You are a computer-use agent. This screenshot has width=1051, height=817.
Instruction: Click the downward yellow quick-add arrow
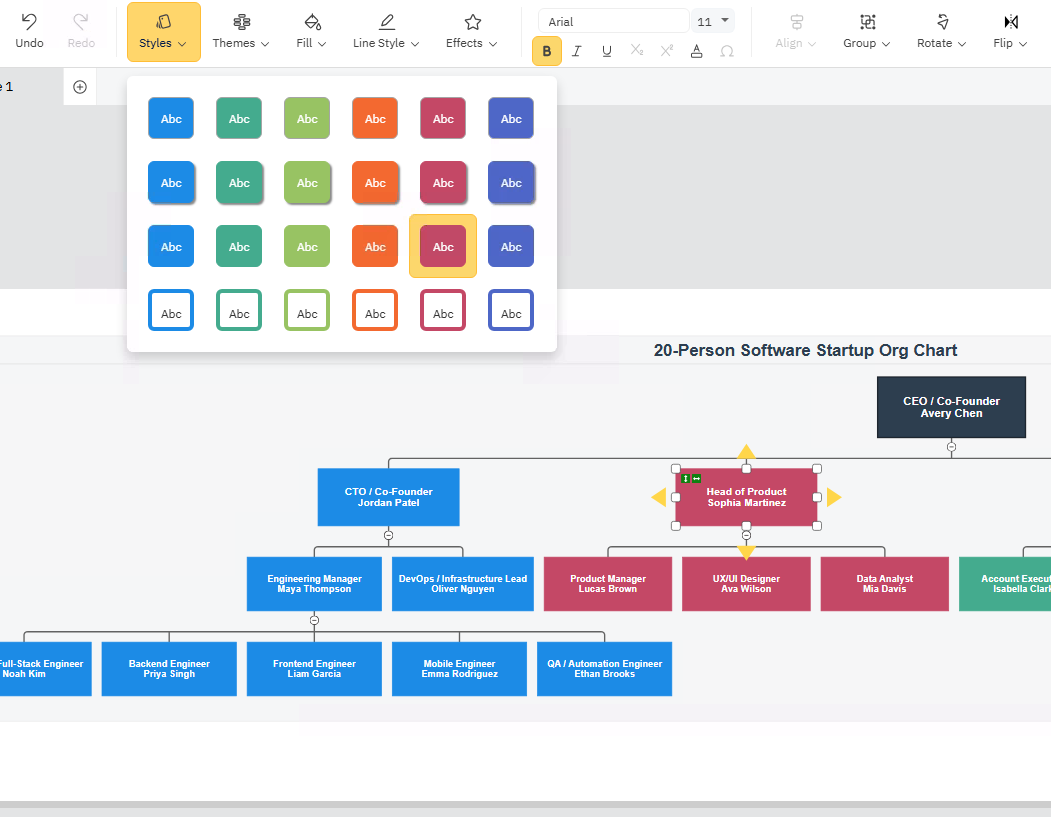pos(746,552)
